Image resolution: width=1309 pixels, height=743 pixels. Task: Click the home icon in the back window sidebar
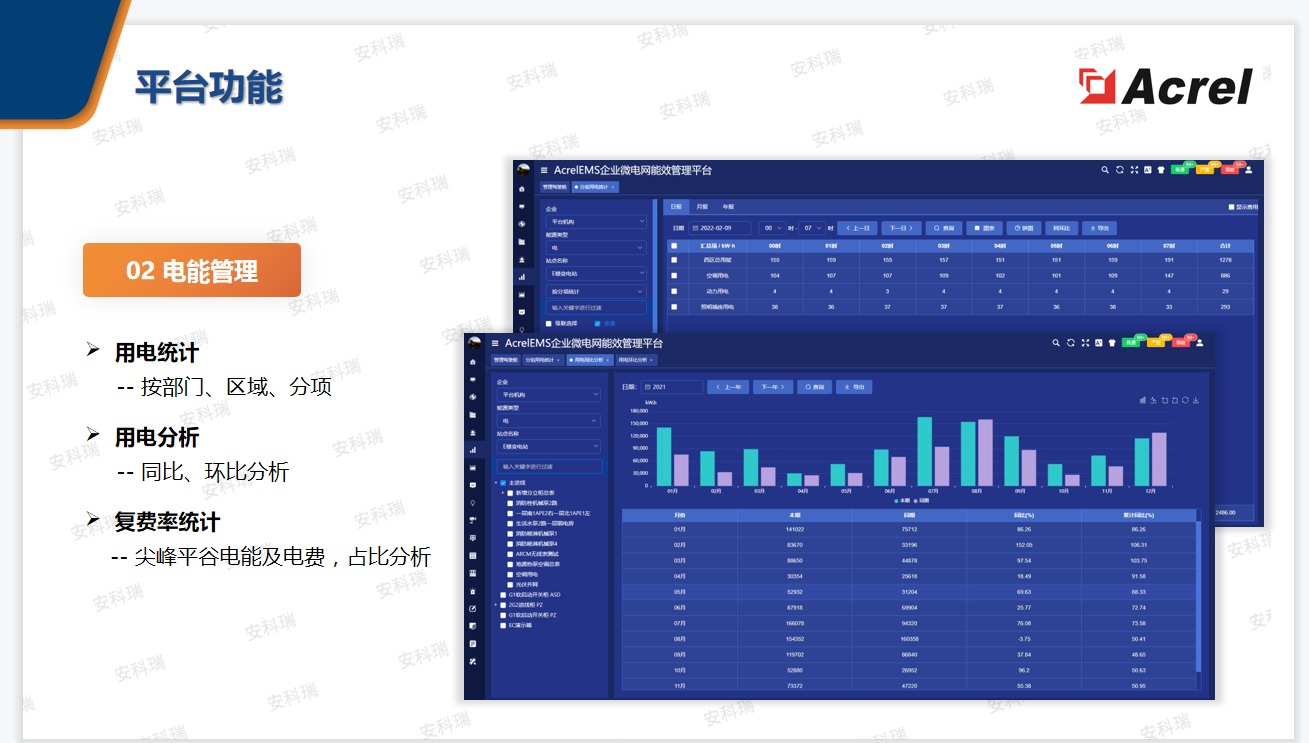[522, 189]
